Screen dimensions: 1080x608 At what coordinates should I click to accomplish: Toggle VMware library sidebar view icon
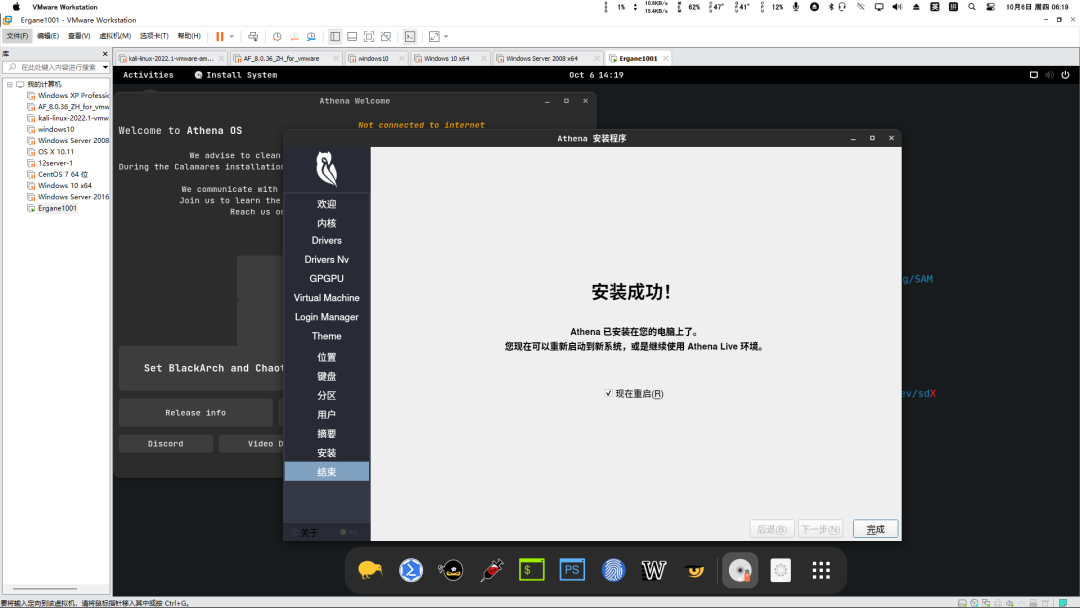pyautogui.click(x=335, y=36)
